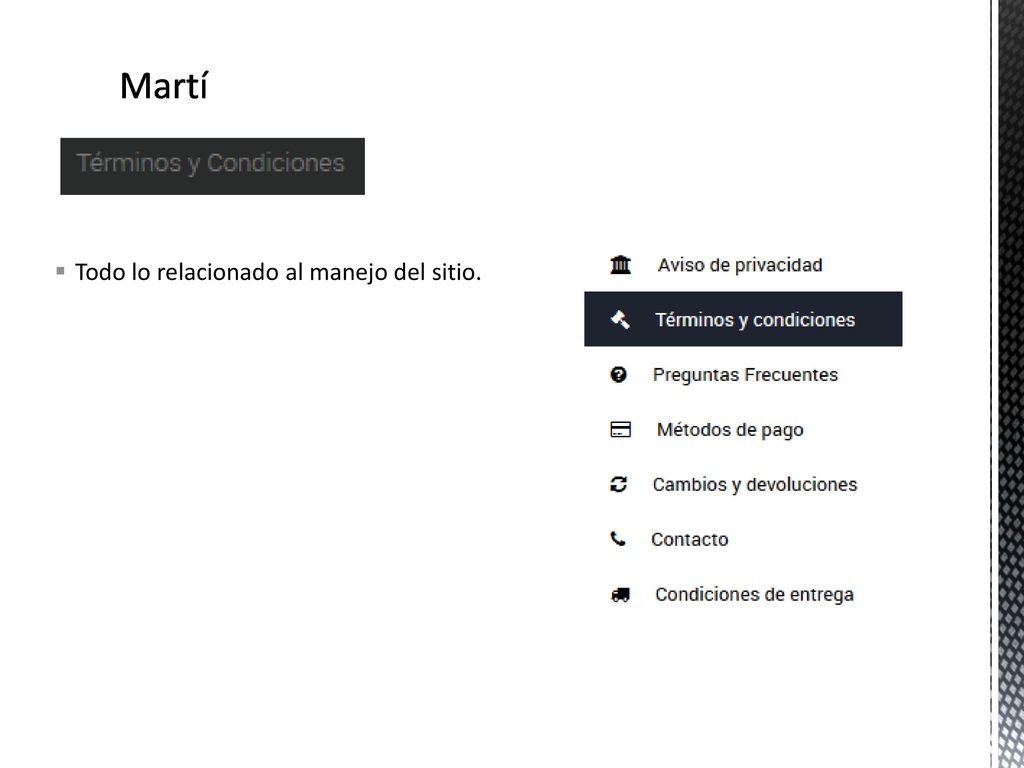Click the dark Términos y Condiciones heading banner
This screenshot has height=768, width=1024.
pos(212,166)
